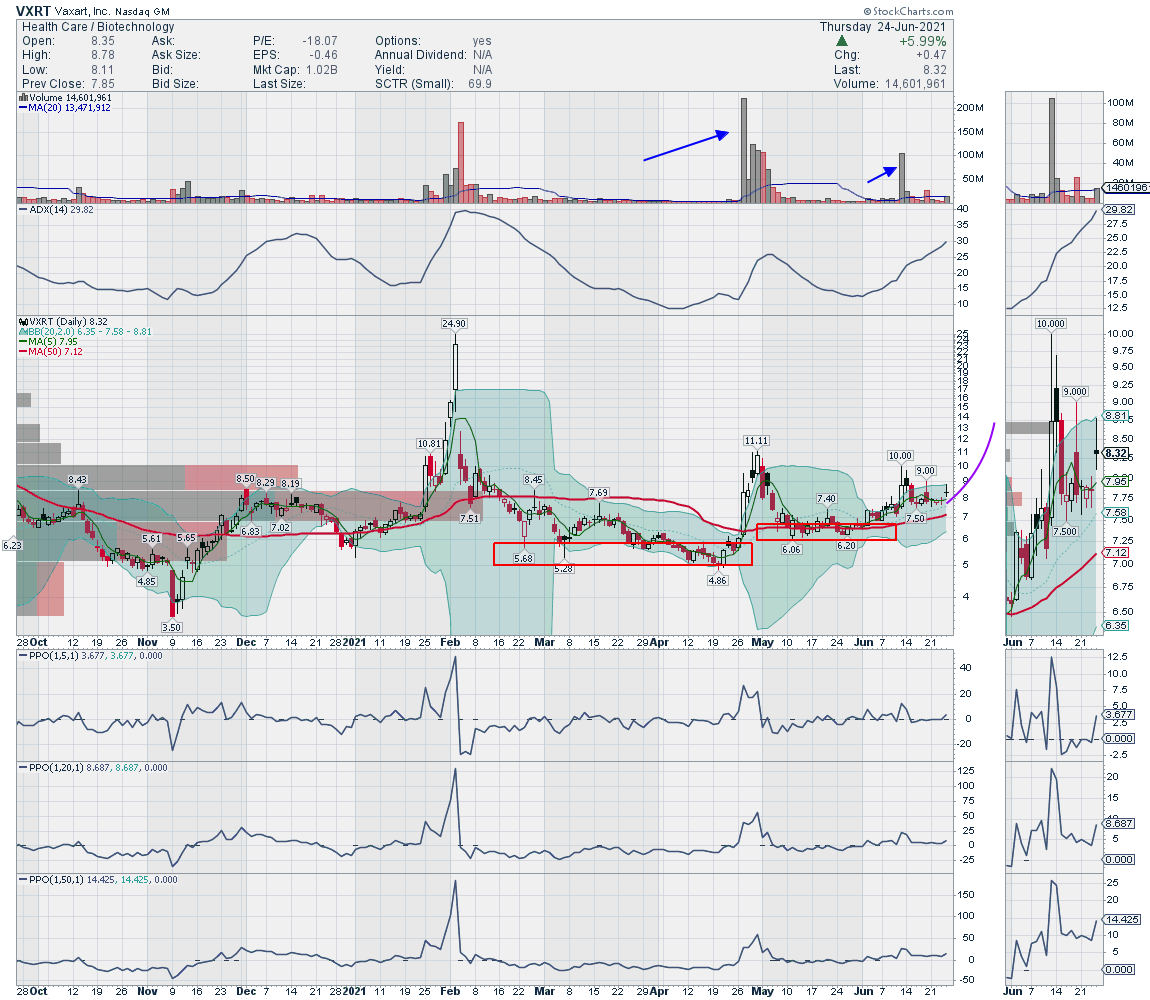This screenshot has width=1150, height=1000.
Task: Click the short blue arrow near June volume
Action: click(880, 173)
